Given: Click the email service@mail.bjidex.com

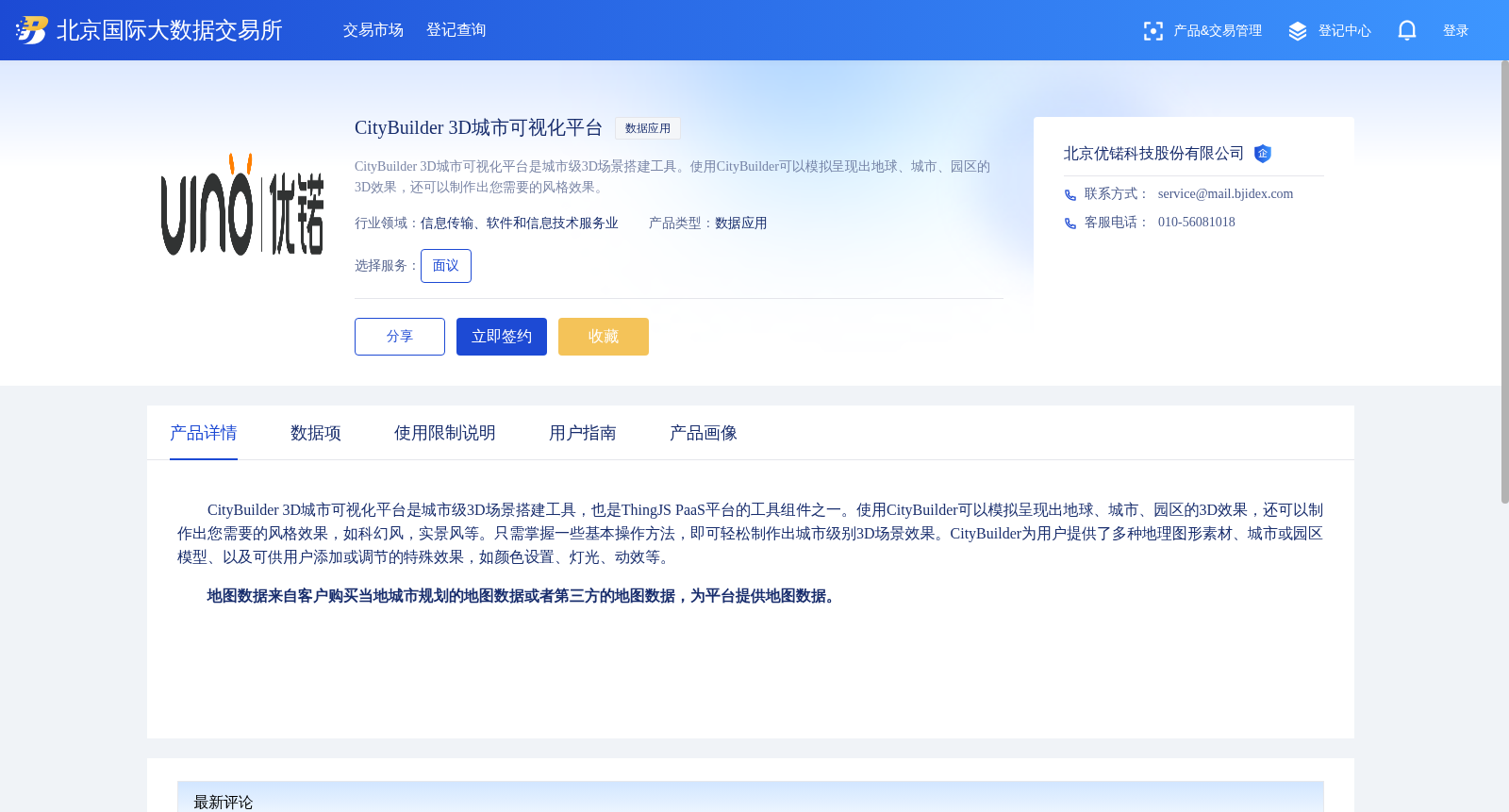Looking at the screenshot, I should [x=1225, y=194].
